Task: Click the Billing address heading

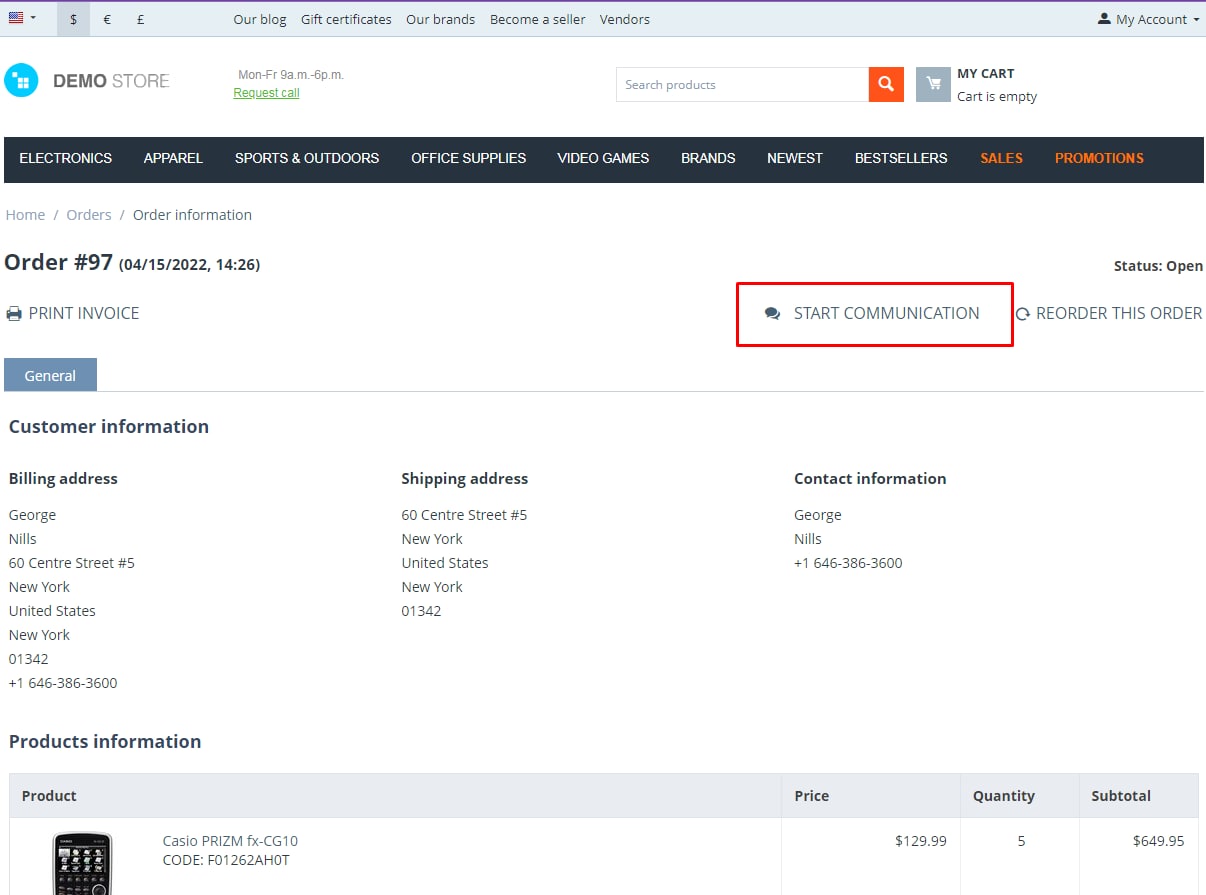Action: (63, 479)
